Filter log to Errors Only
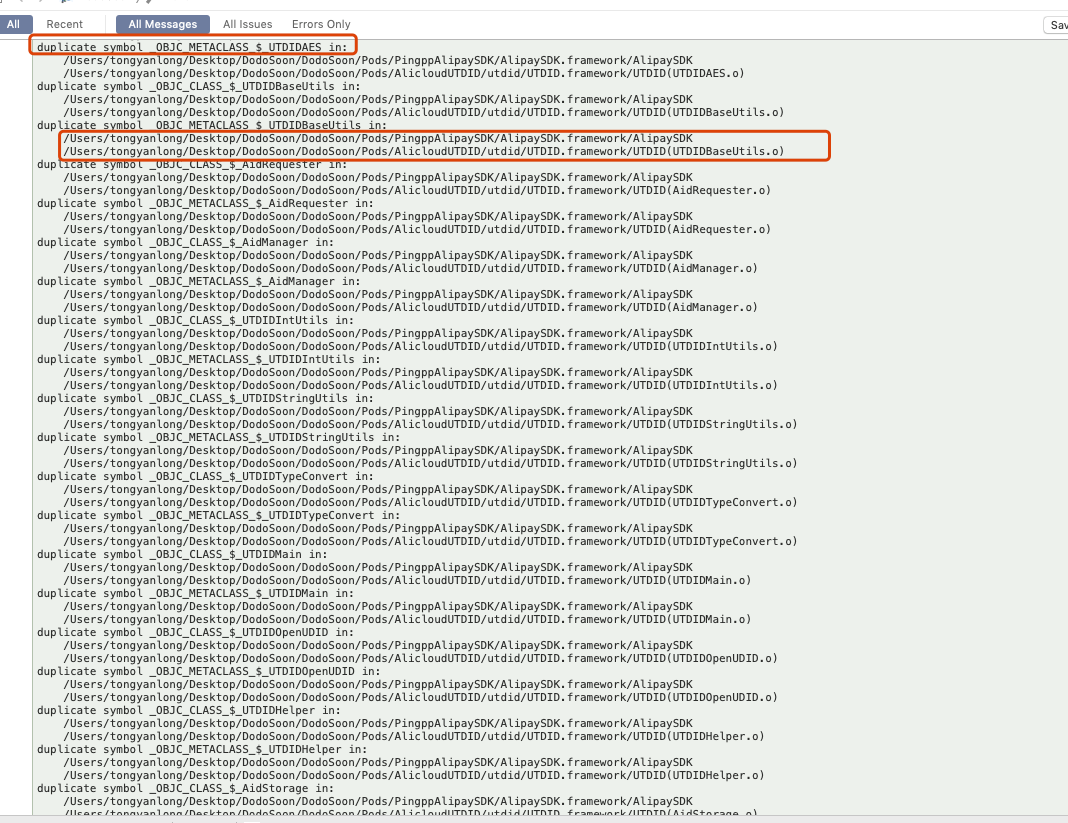 (321, 25)
